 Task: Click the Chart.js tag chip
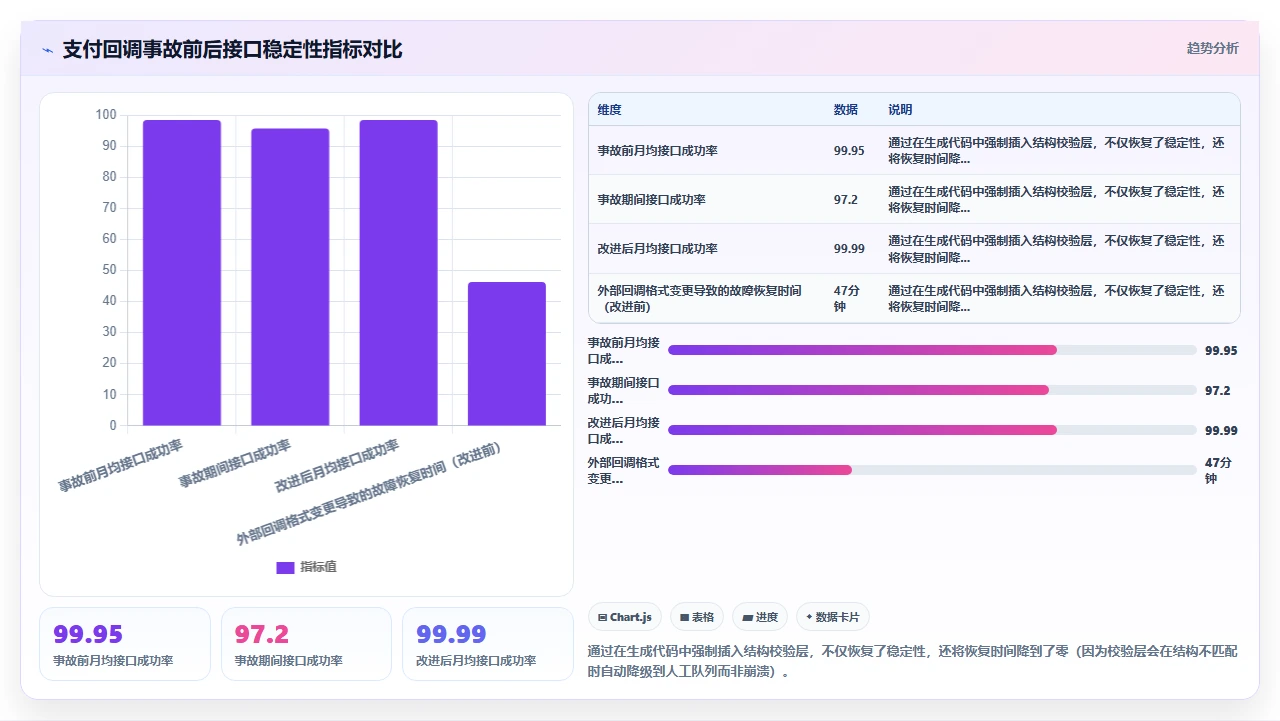point(624,617)
